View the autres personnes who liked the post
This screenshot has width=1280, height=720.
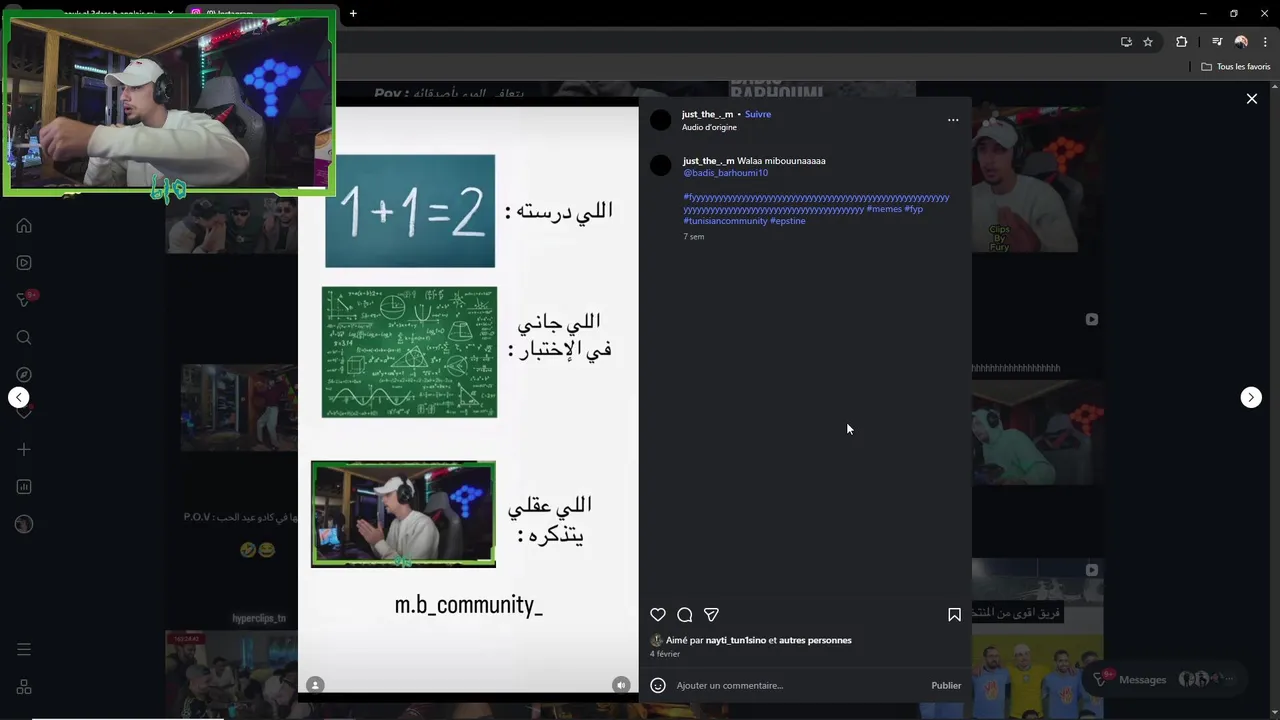[x=815, y=640]
